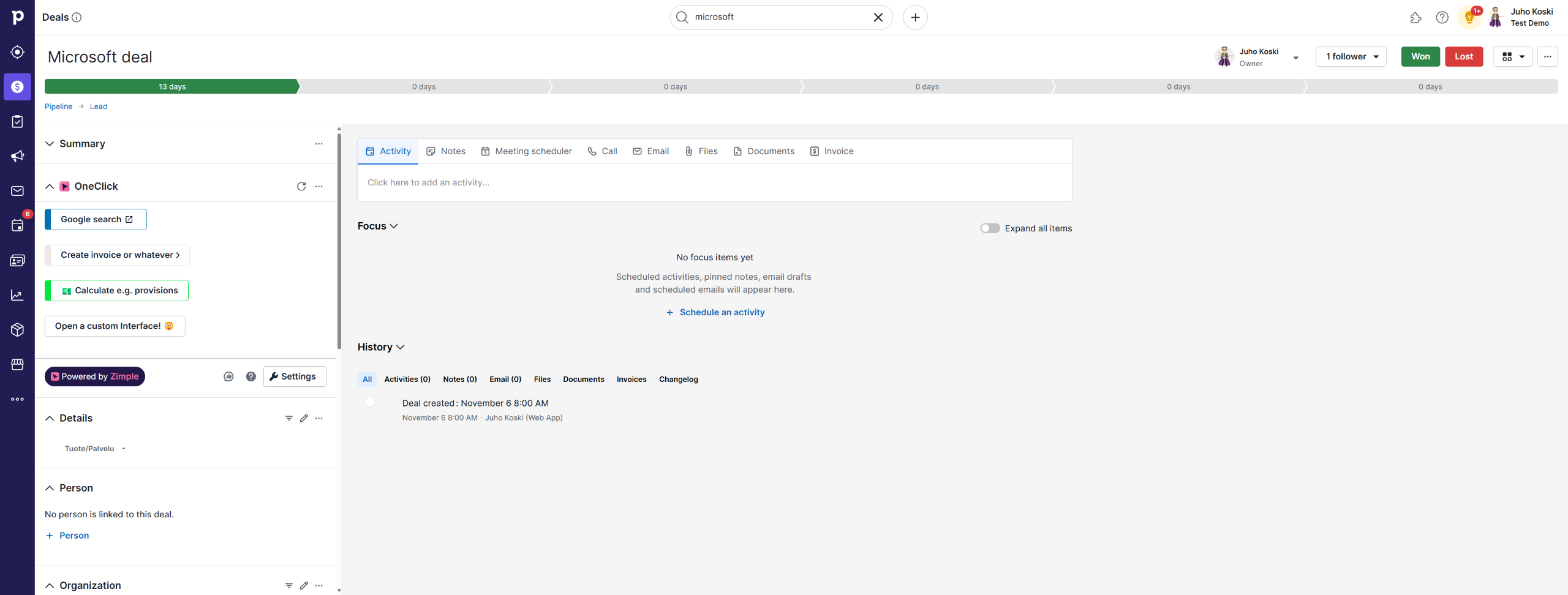1568x595 pixels.
Task: Switch to the Files tab
Action: pos(701,151)
